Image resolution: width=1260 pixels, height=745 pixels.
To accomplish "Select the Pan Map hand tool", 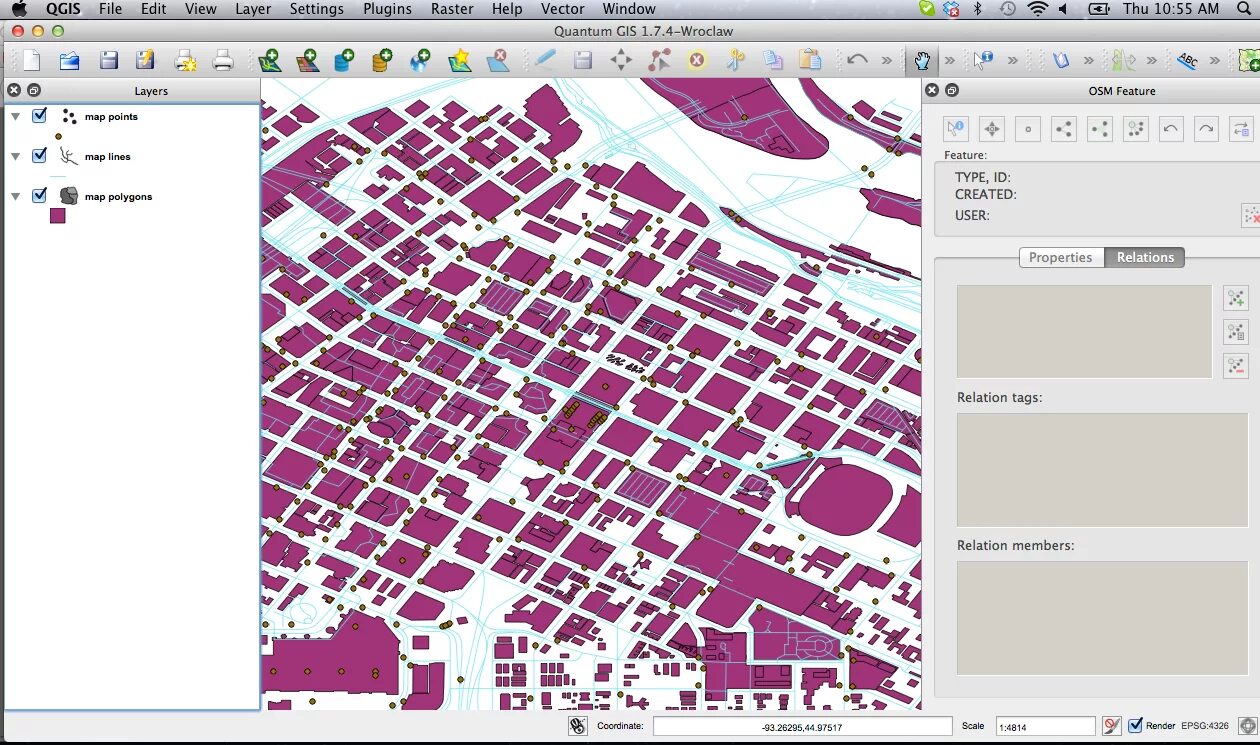I will (x=922, y=60).
